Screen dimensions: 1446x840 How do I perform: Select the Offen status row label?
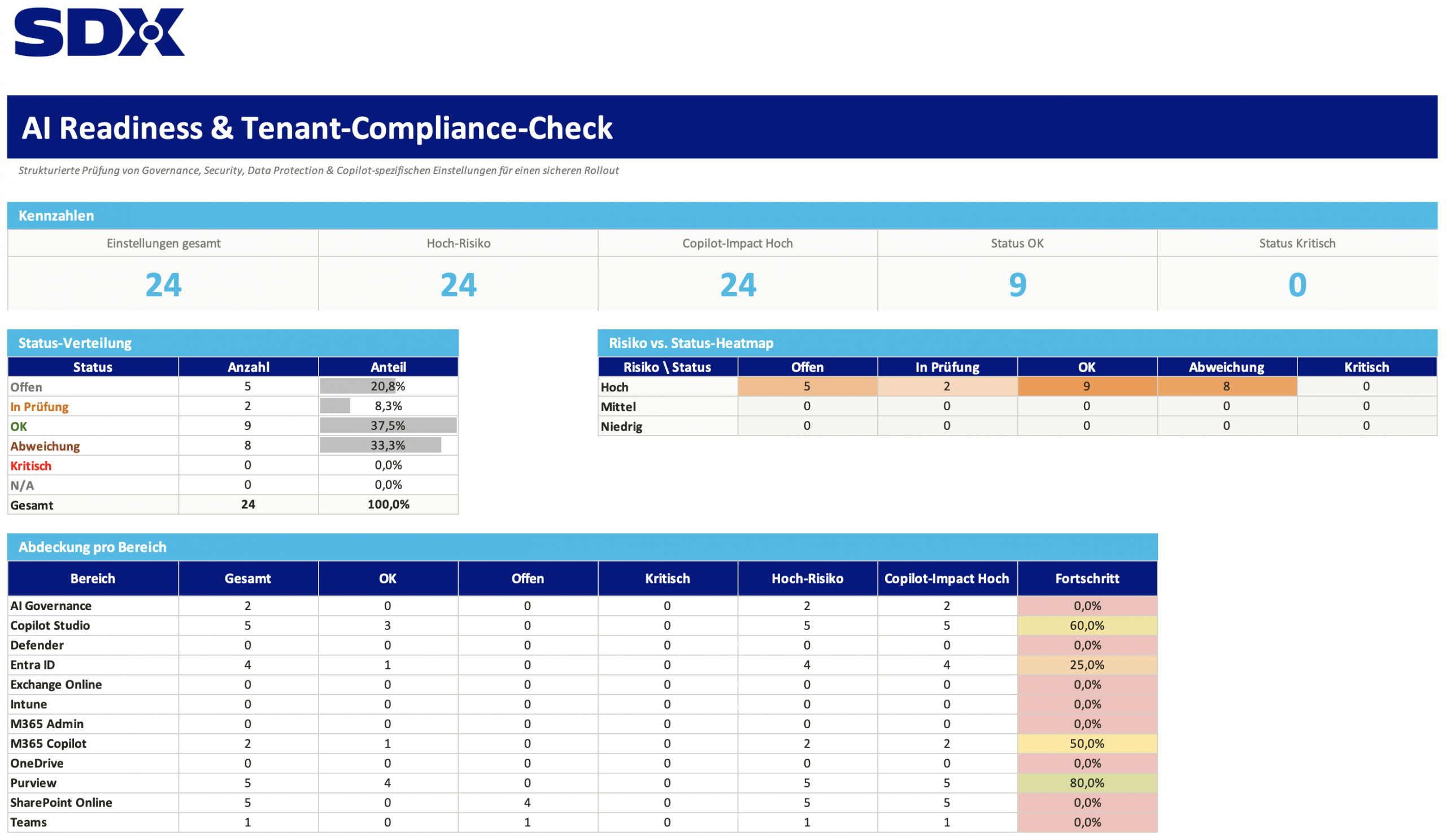coord(27,388)
